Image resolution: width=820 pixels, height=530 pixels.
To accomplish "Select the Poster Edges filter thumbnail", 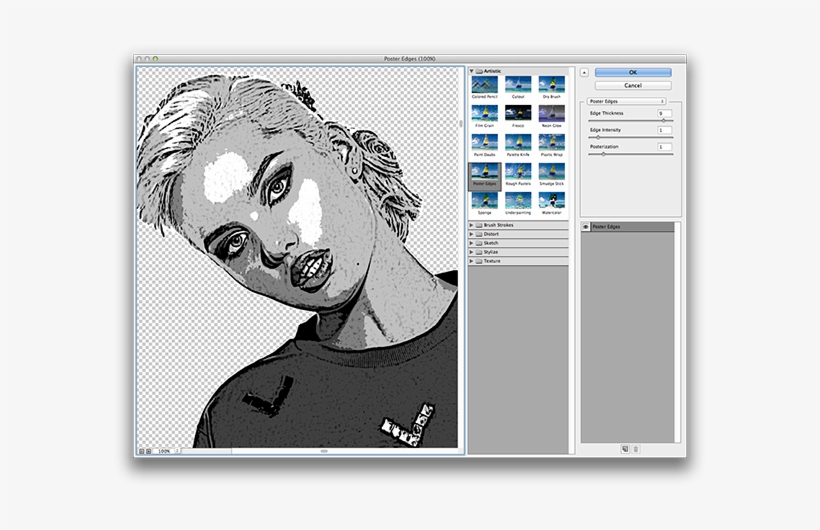I will [484, 176].
